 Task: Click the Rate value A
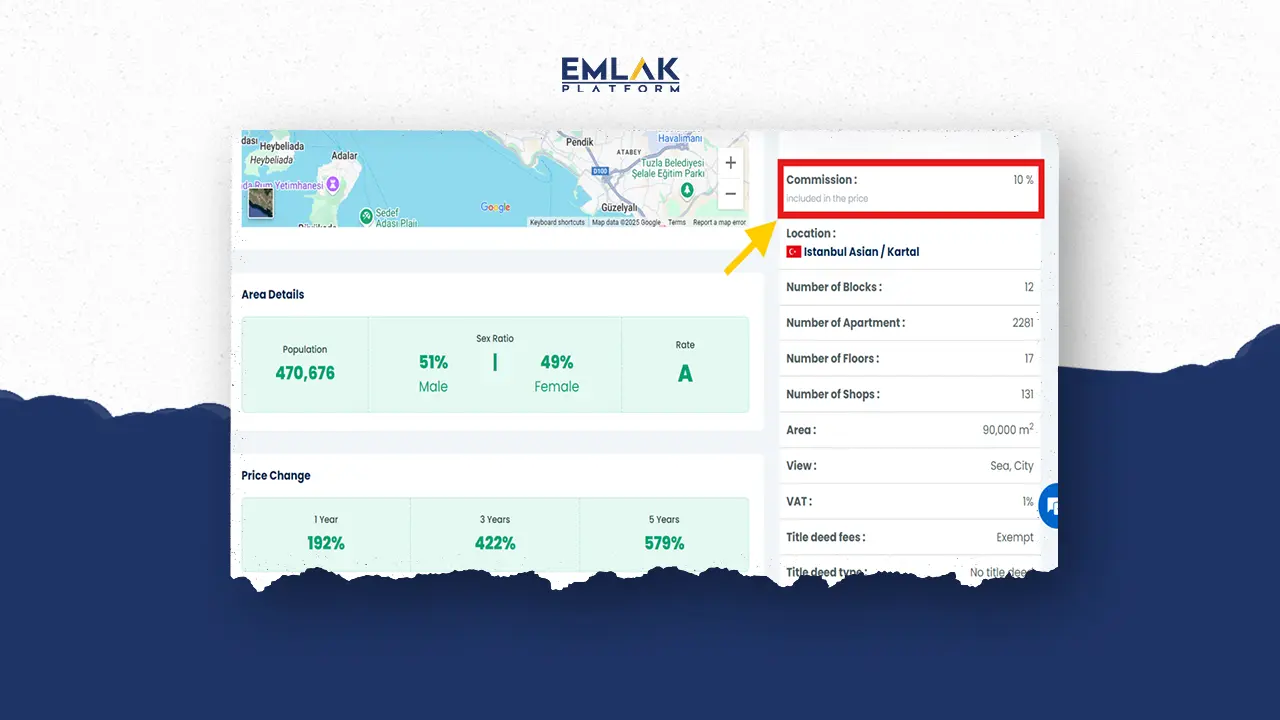[x=685, y=374]
